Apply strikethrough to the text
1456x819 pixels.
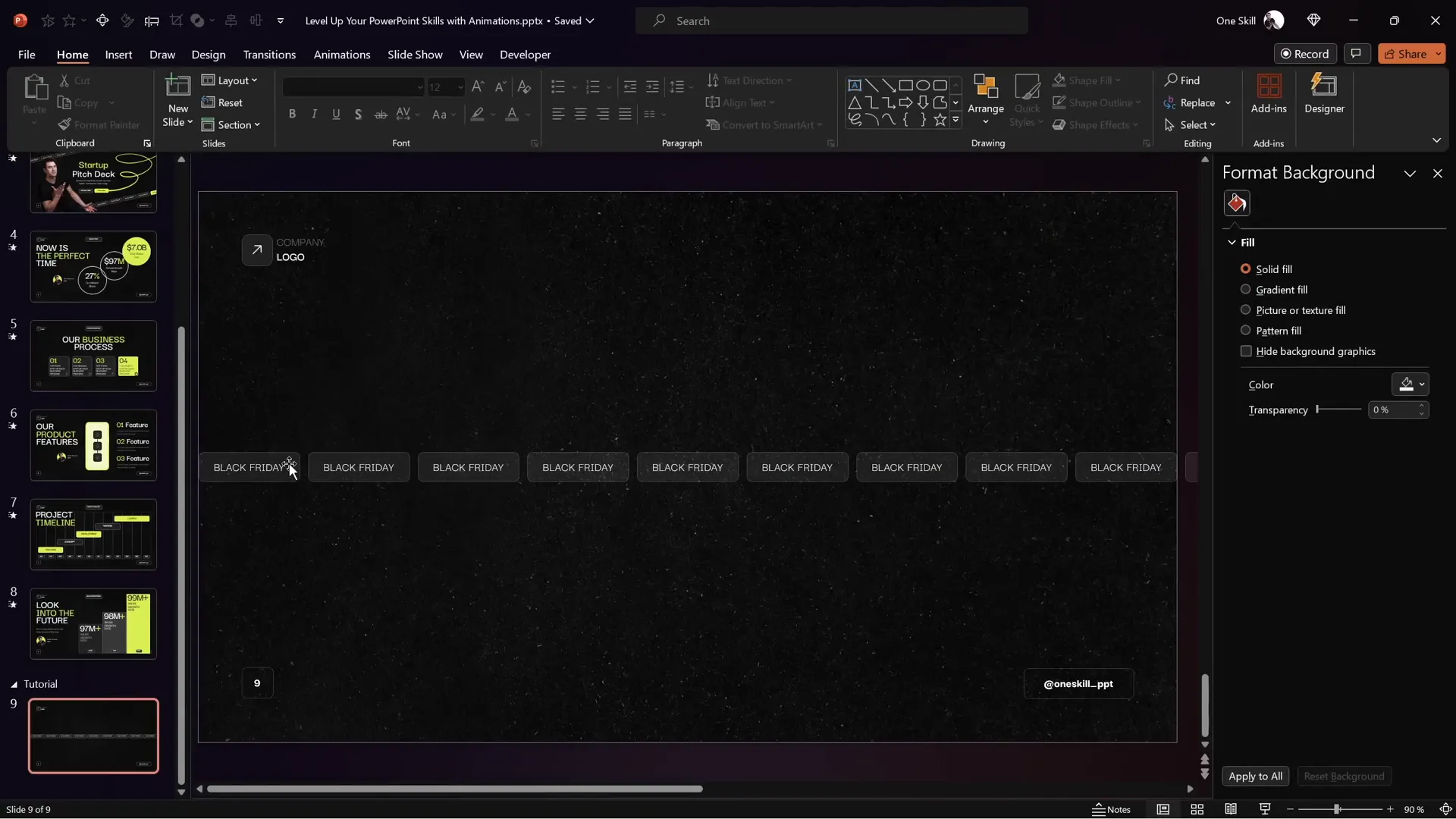(x=381, y=114)
